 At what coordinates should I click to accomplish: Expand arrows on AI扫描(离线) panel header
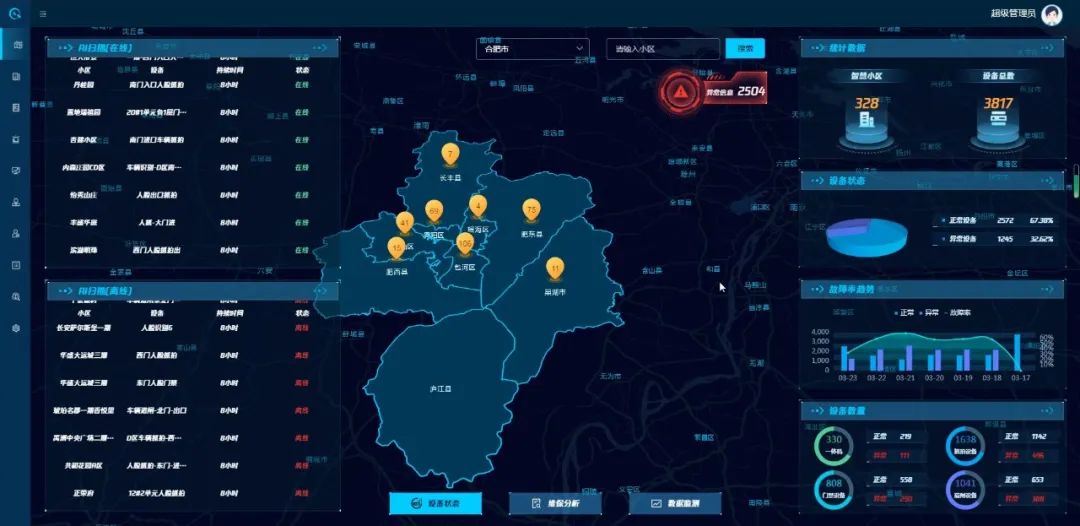[x=320, y=291]
